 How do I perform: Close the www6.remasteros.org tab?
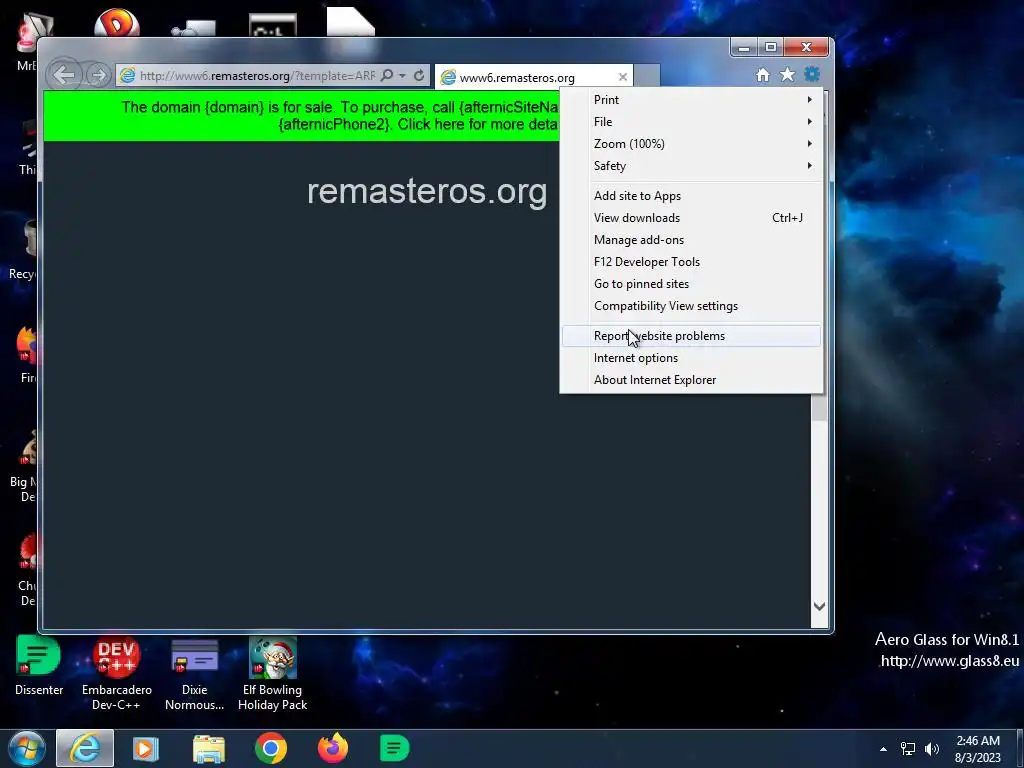point(622,77)
